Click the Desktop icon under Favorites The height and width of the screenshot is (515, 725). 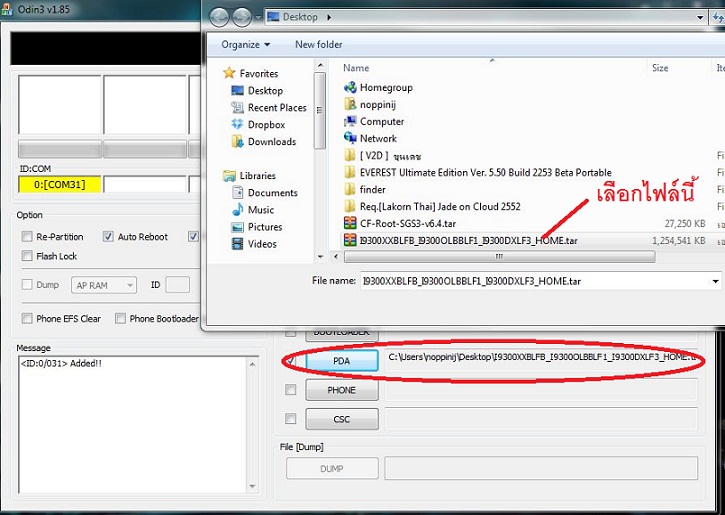tap(237, 90)
